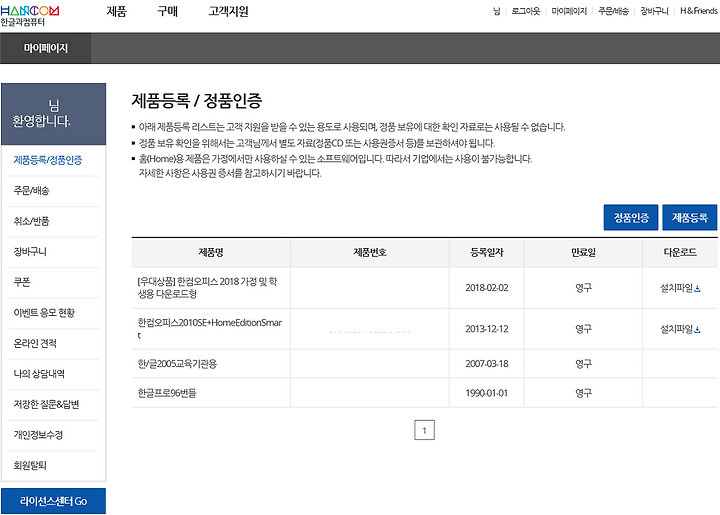
Task: Select the 한컴오피스2010SE+HomeEditionSmart product name
Action: 210,329
